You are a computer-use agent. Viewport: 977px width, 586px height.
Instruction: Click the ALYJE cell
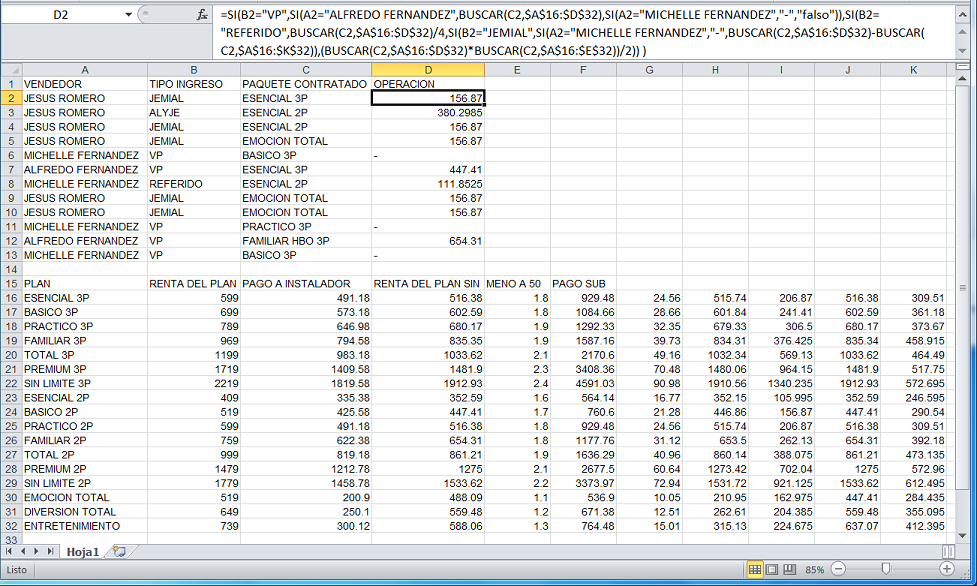click(194, 113)
